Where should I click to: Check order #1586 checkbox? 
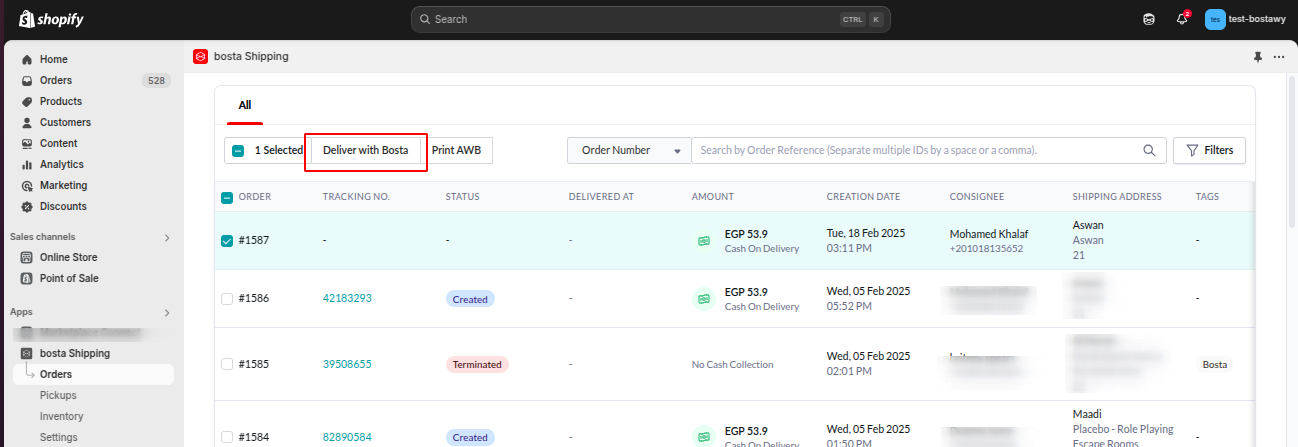click(227, 298)
